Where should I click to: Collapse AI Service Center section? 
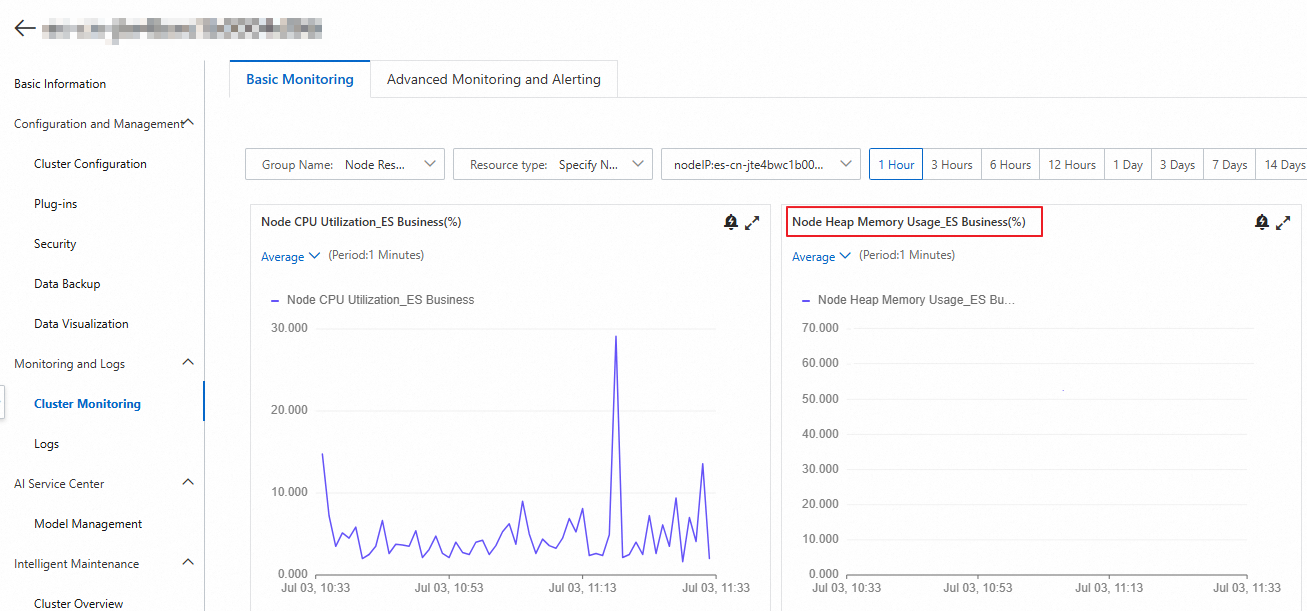click(188, 483)
